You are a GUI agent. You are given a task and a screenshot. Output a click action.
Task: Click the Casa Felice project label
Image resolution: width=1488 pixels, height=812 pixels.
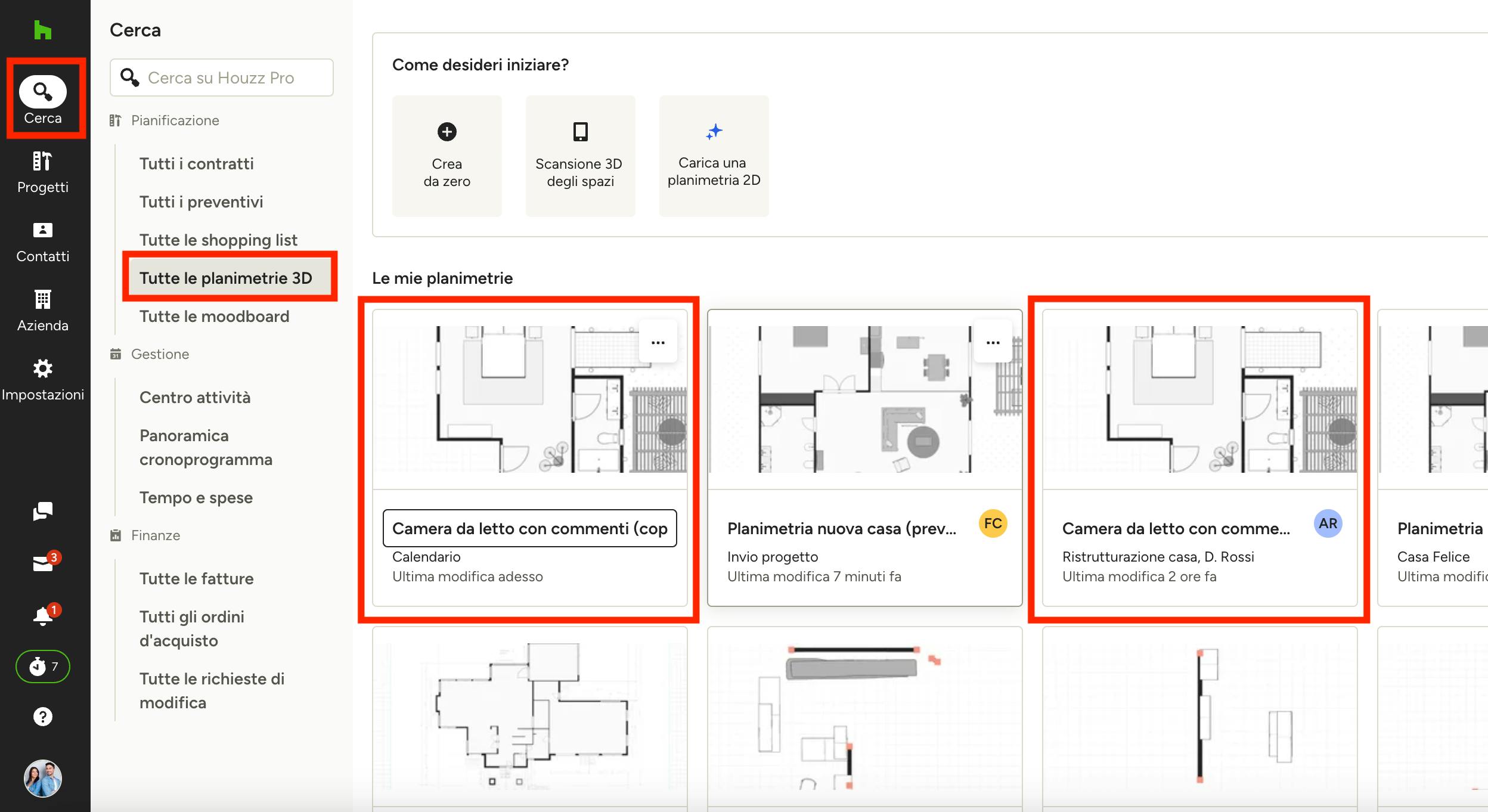(x=1434, y=557)
